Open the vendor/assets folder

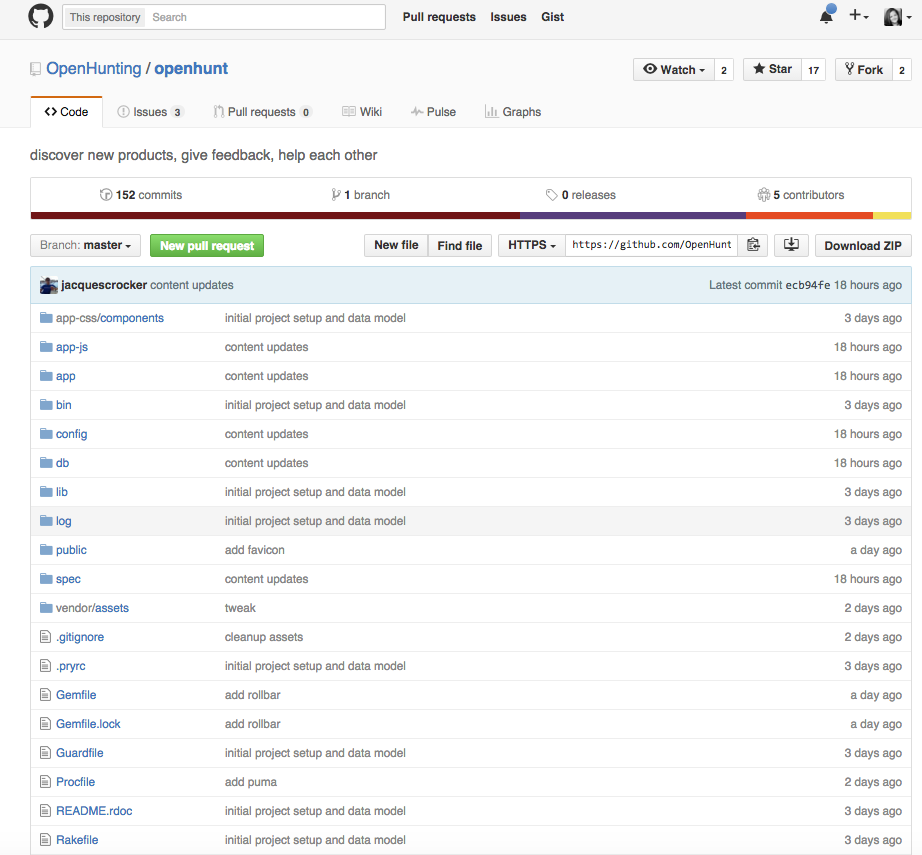(92, 608)
